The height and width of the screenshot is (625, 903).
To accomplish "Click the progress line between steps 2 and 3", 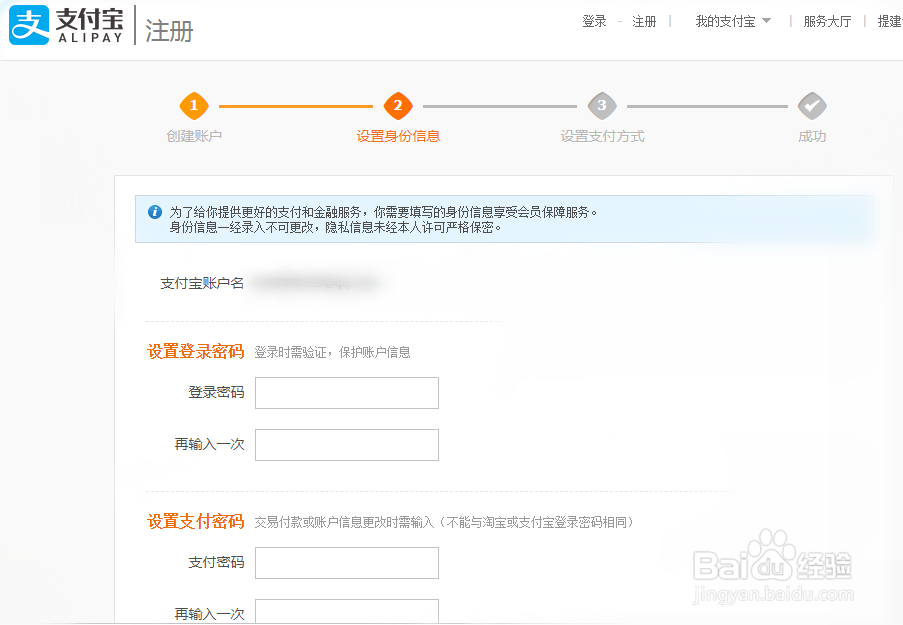I will 502,105.
